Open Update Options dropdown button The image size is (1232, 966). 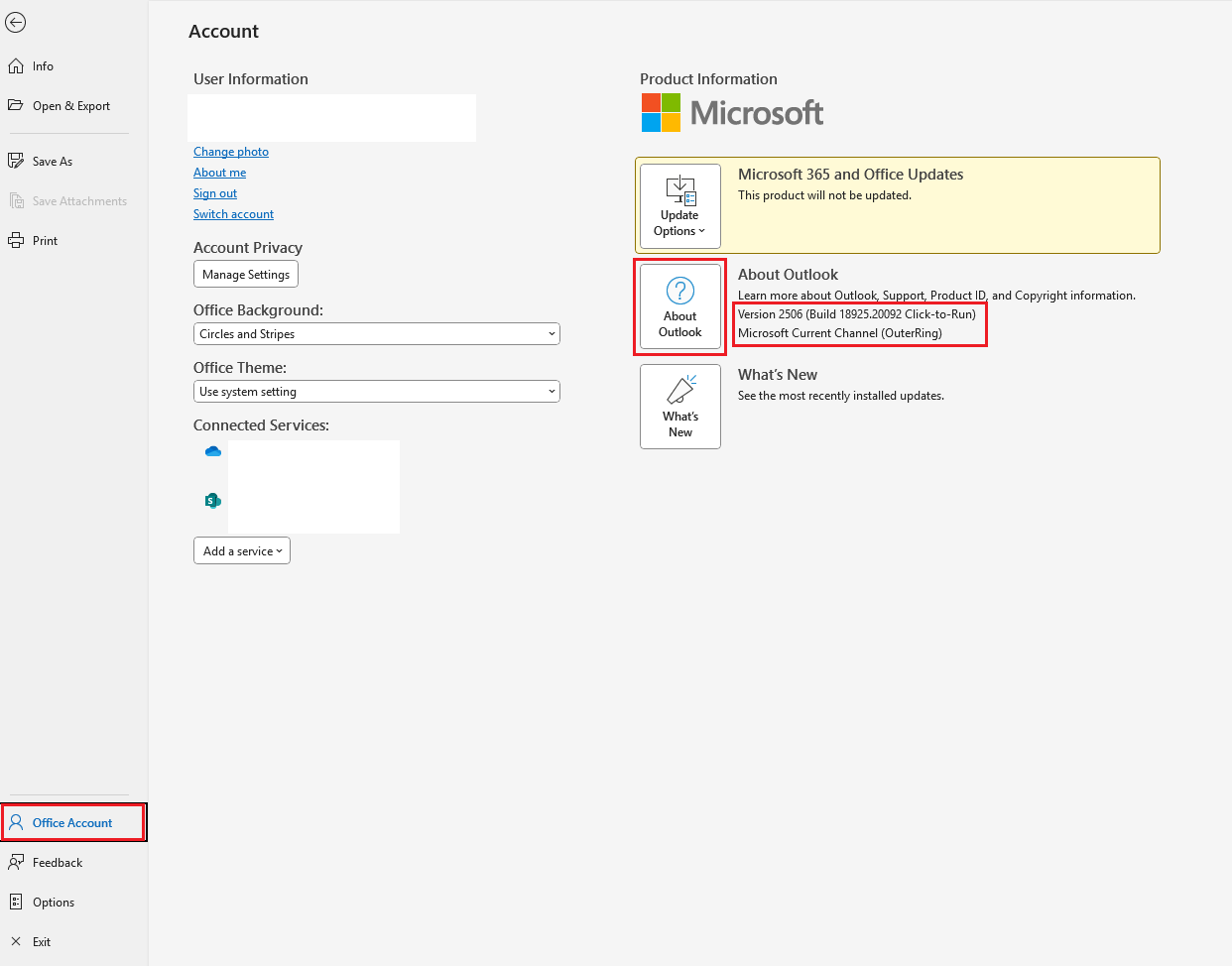tap(680, 206)
